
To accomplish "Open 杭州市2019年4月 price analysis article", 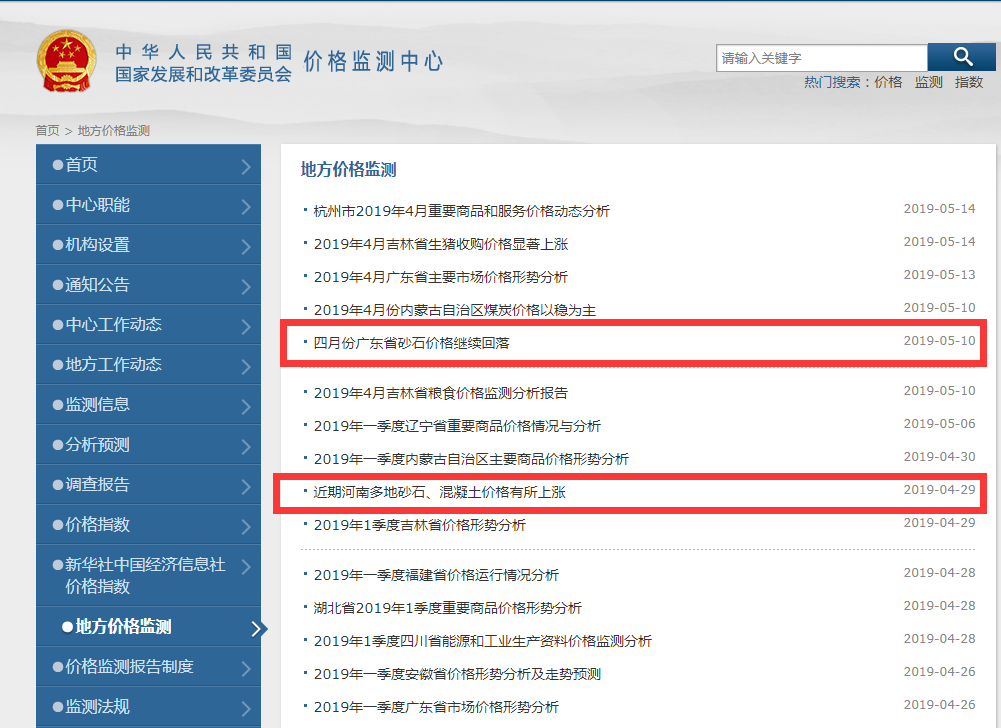I will (461, 211).
